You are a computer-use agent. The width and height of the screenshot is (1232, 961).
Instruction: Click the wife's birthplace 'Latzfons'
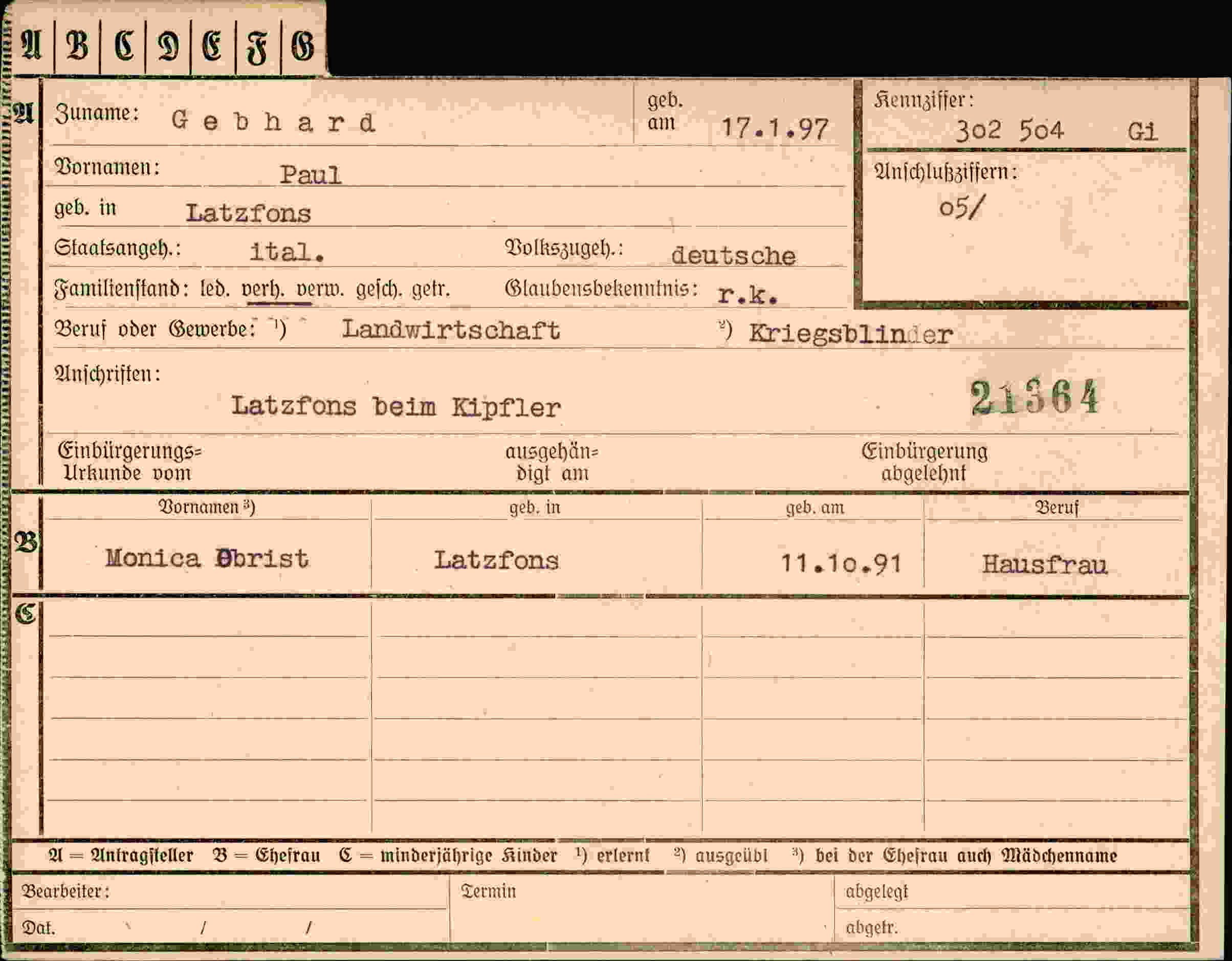click(x=496, y=560)
